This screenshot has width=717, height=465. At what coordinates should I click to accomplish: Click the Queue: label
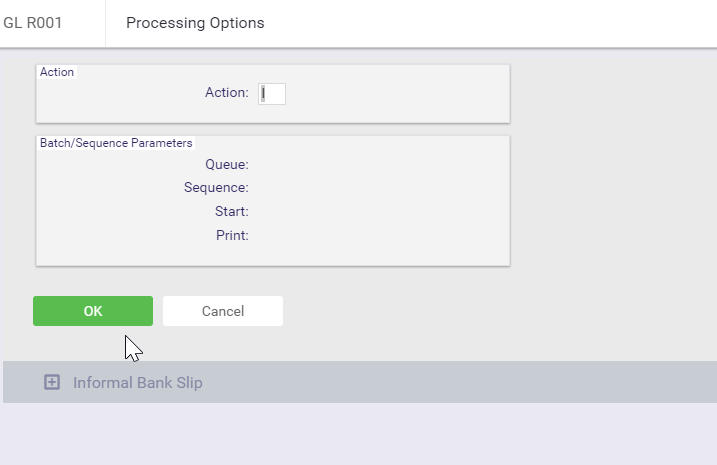click(x=227, y=165)
